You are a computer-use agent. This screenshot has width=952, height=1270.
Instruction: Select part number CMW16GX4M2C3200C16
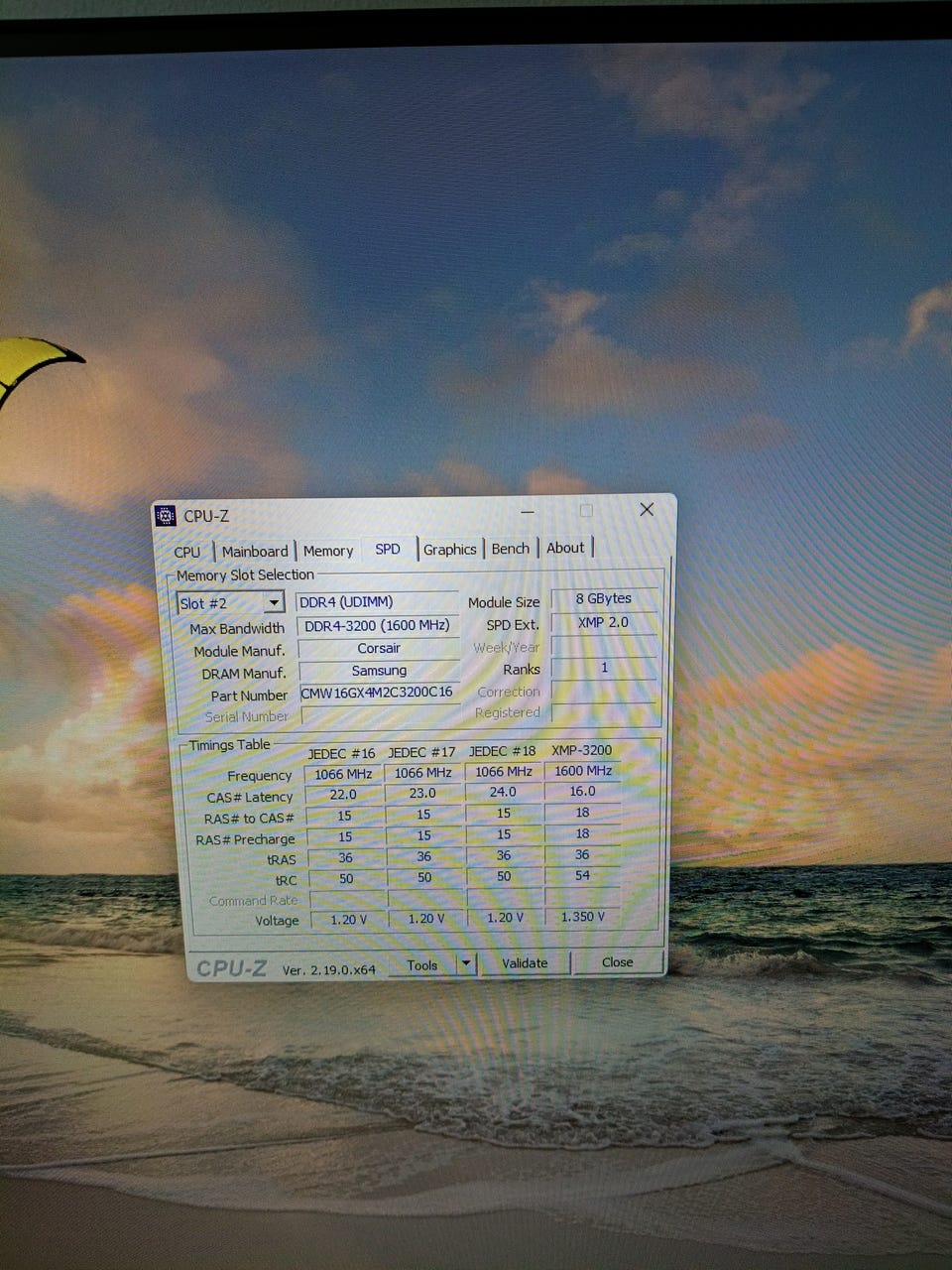coord(380,693)
